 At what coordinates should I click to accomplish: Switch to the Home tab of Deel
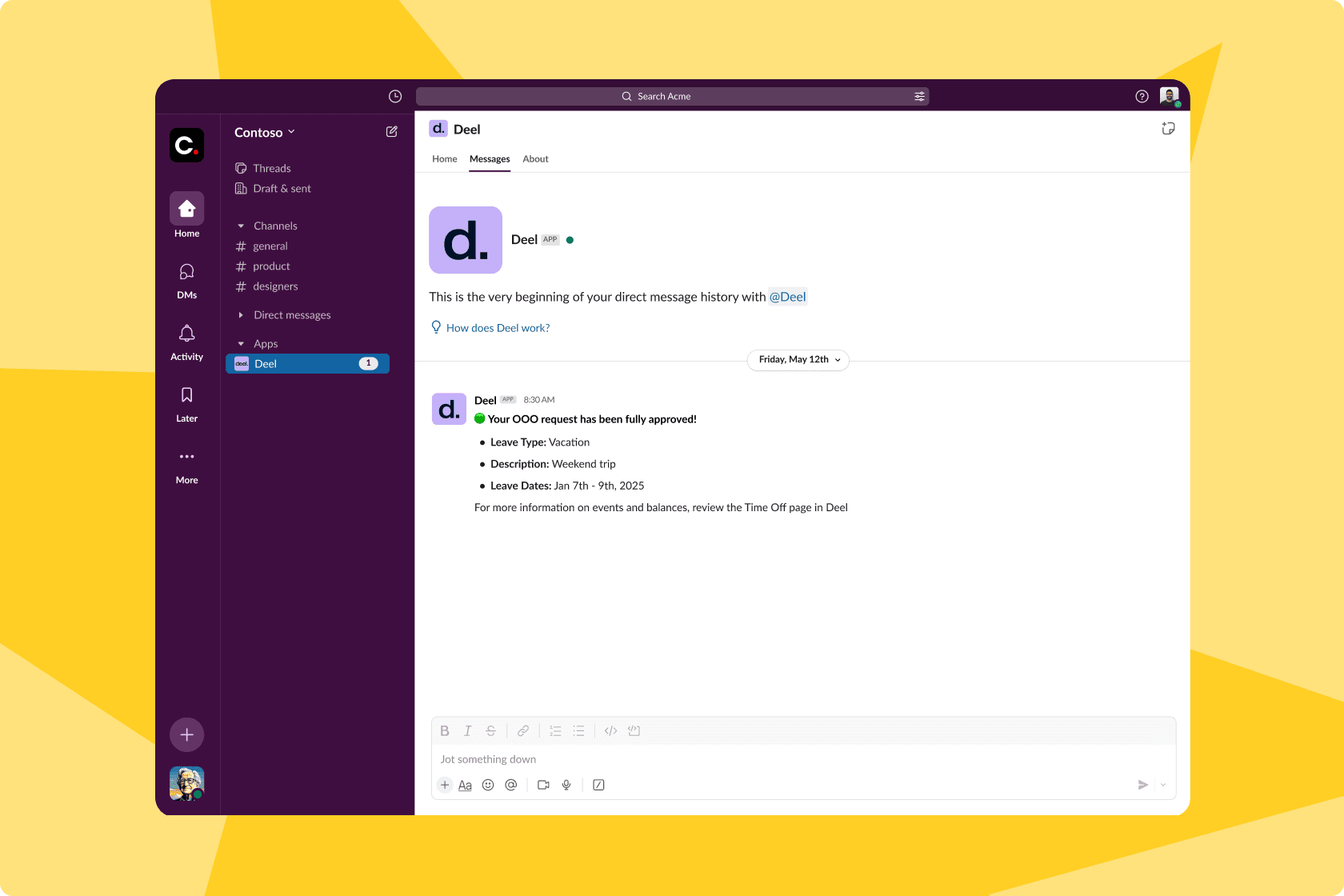[445, 159]
